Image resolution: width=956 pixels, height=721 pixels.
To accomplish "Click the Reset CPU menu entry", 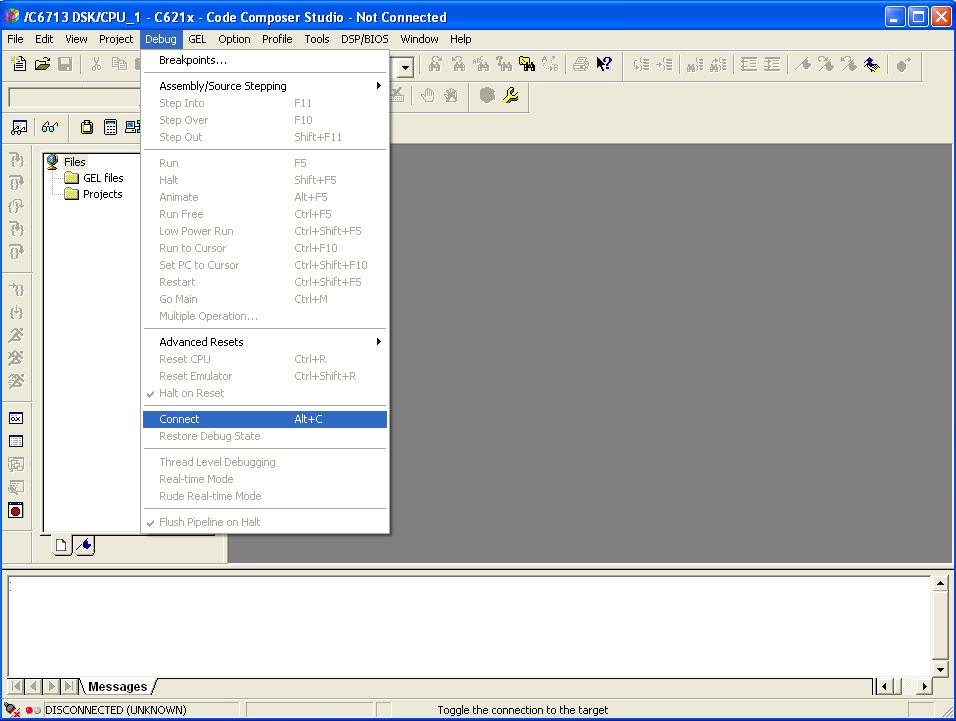I will (x=265, y=359).
